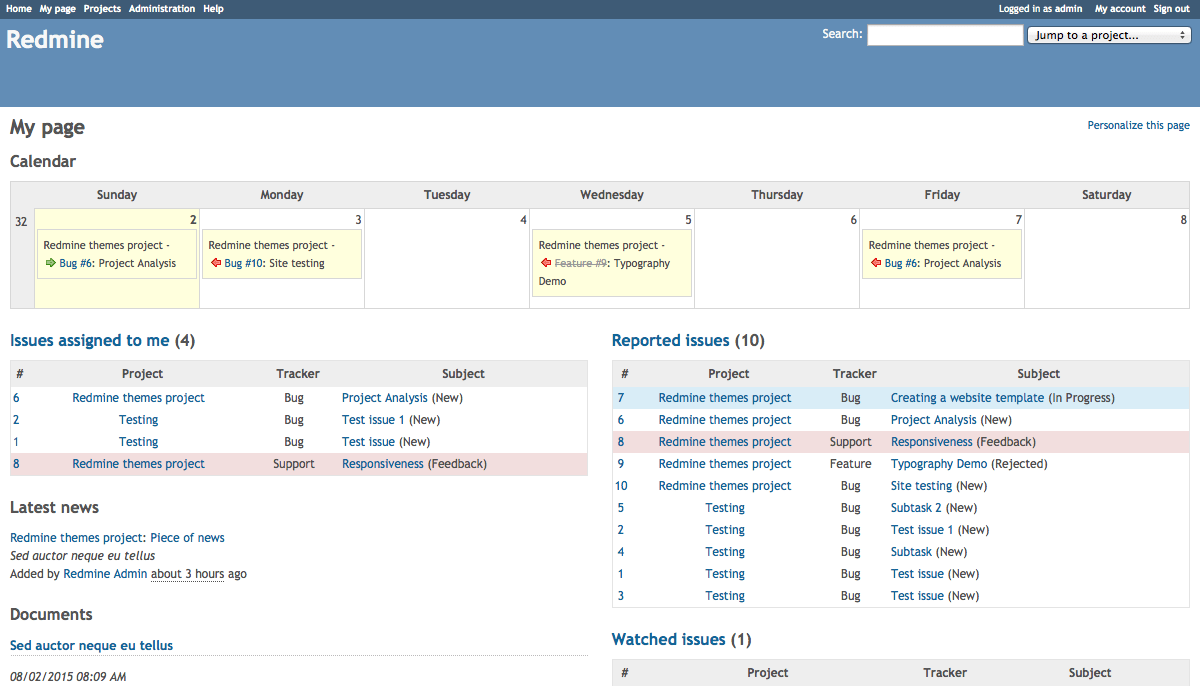Click the "Personalize this page" link
This screenshot has height=686, width=1200.
click(x=1138, y=126)
